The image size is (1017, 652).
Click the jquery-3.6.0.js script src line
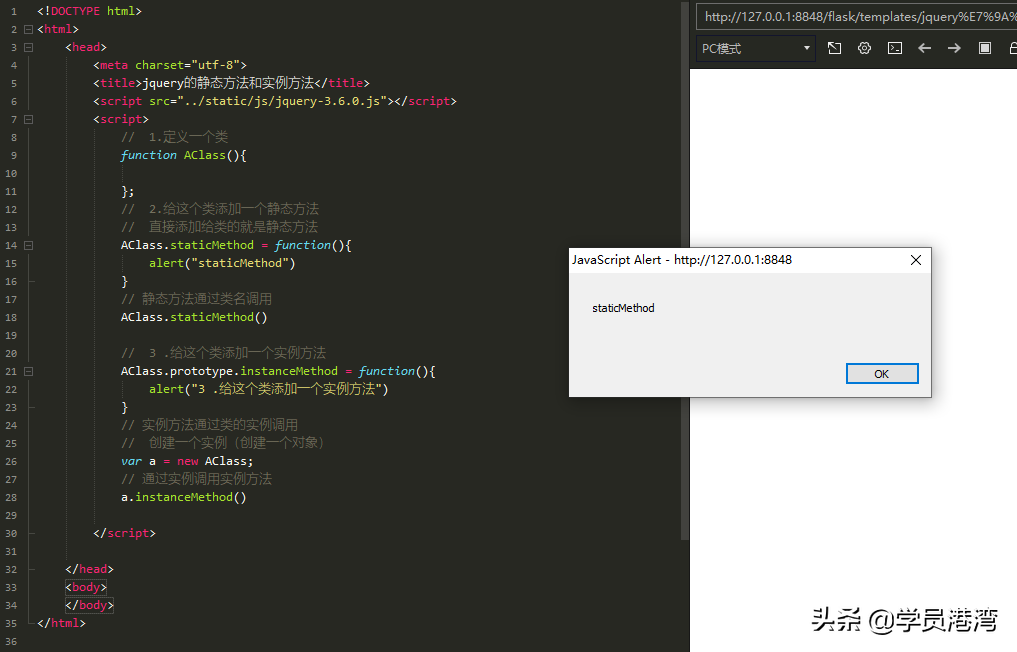tap(275, 101)
